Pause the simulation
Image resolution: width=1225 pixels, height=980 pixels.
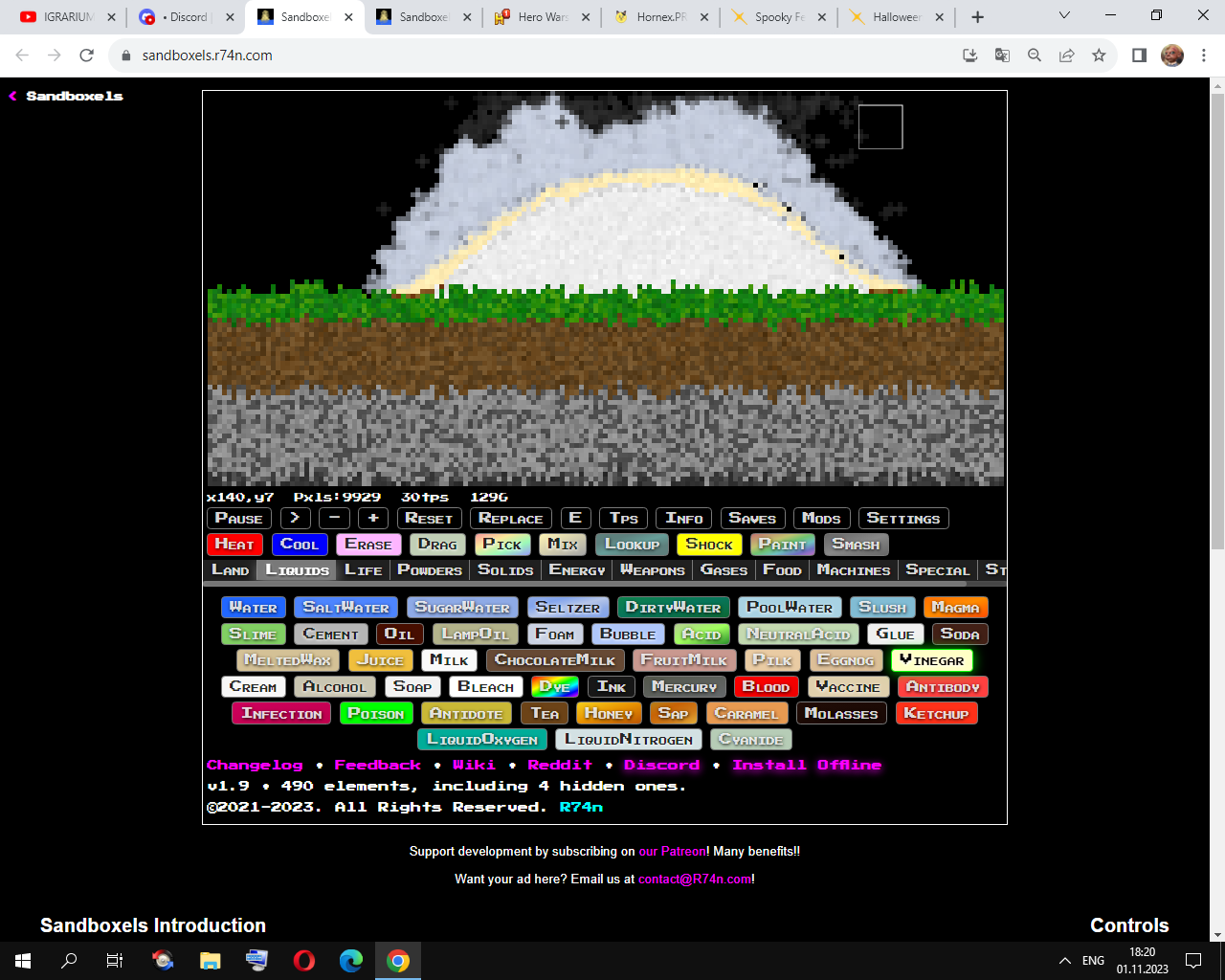pyautogui.click(x=239, y=518)
